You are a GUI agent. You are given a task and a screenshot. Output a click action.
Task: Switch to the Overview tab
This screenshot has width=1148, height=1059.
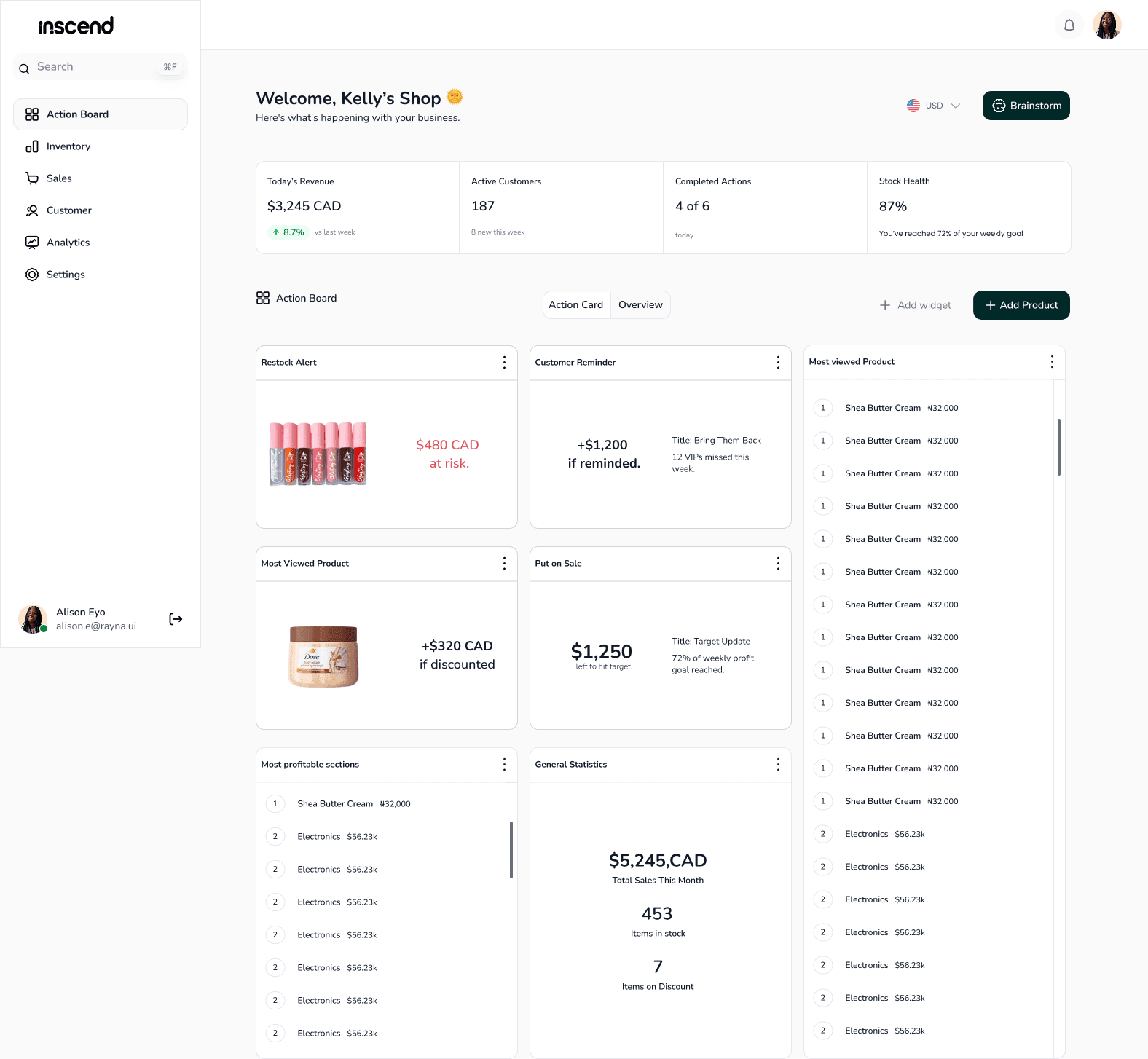click(x=640, y=305)
